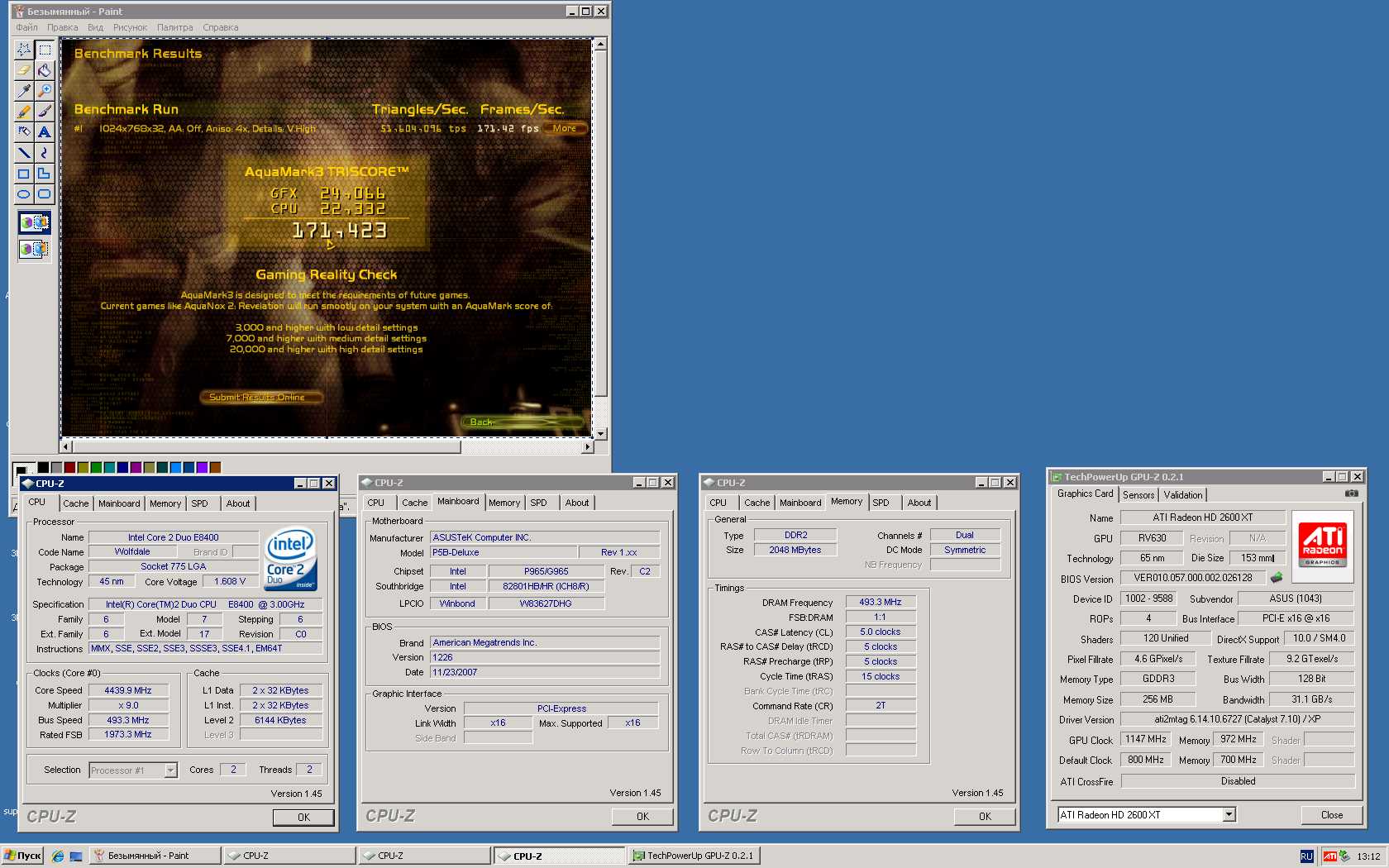Screen dimensions: 1389x868
Task: Switch to TechPowerUp GPU-Z taskbar button
Action: pos(693,856)
